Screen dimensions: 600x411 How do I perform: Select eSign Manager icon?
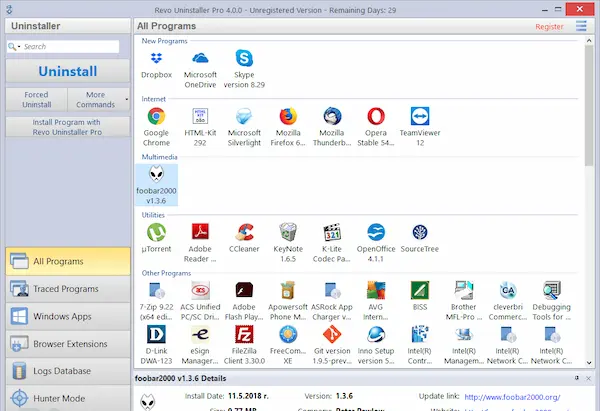coord(200,334)
